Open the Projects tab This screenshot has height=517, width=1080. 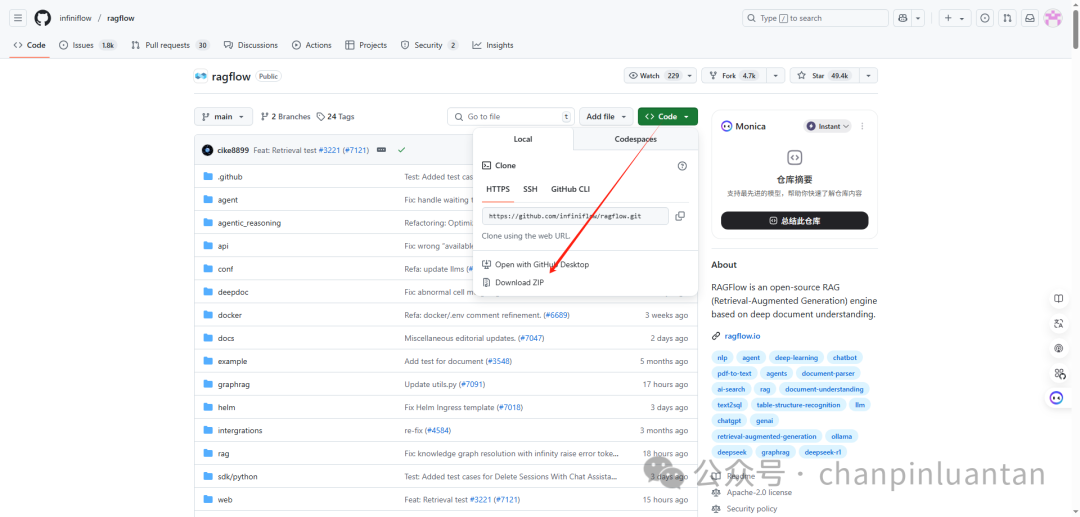(x=366, y=45)
